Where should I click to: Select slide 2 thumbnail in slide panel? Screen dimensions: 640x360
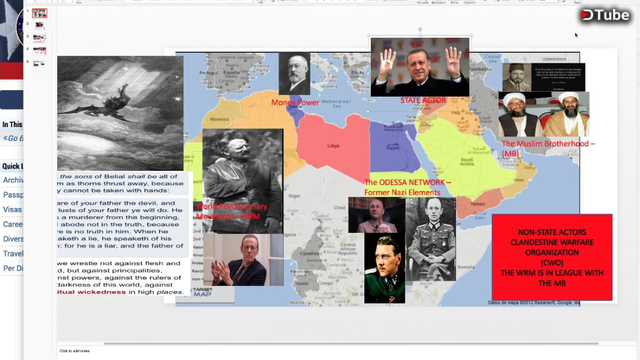pyautogui.click(x=40, y=25)
